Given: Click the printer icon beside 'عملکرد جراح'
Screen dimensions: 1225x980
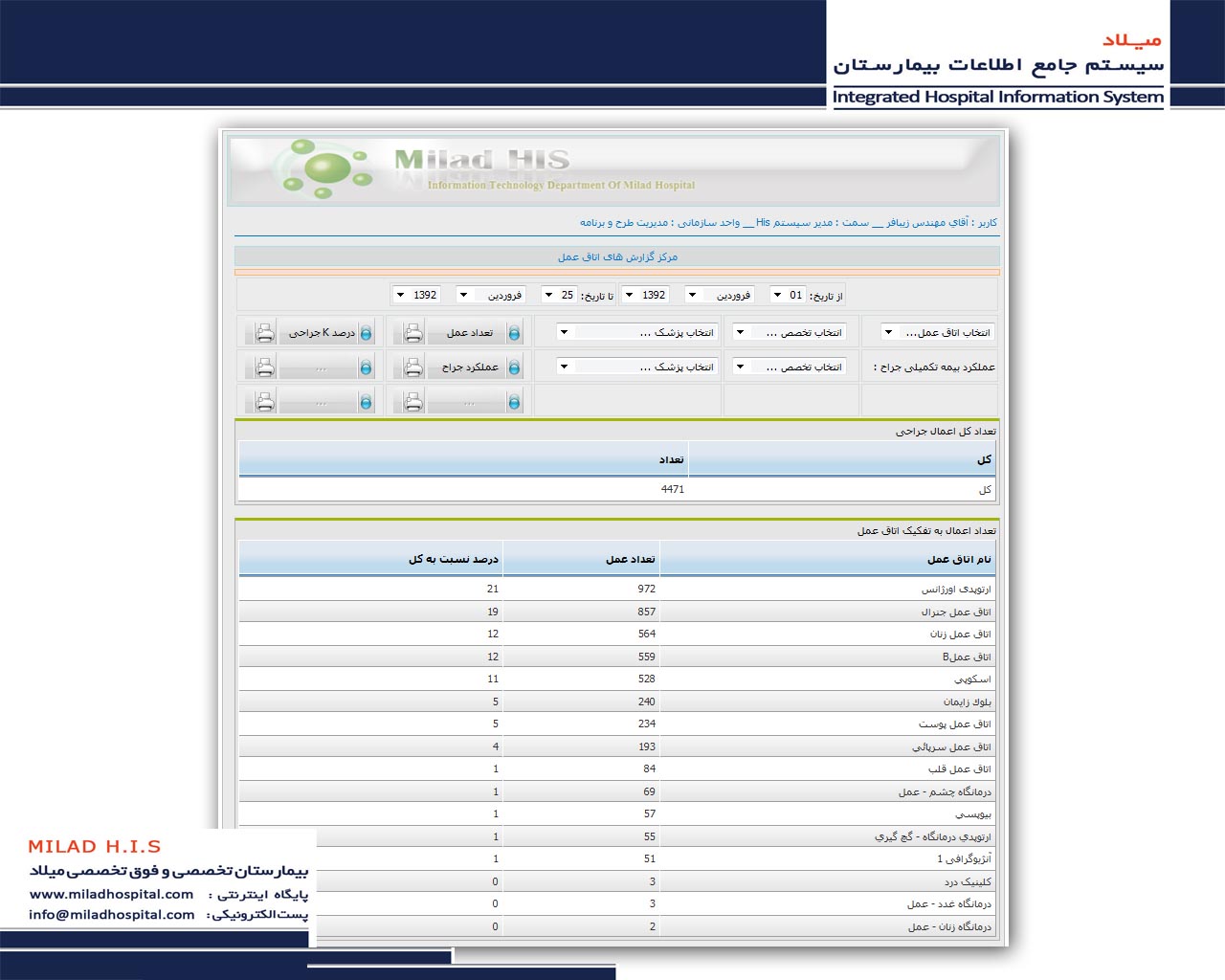Looking at the screenshot, I should pyautogui.click(x=412, y=367).
